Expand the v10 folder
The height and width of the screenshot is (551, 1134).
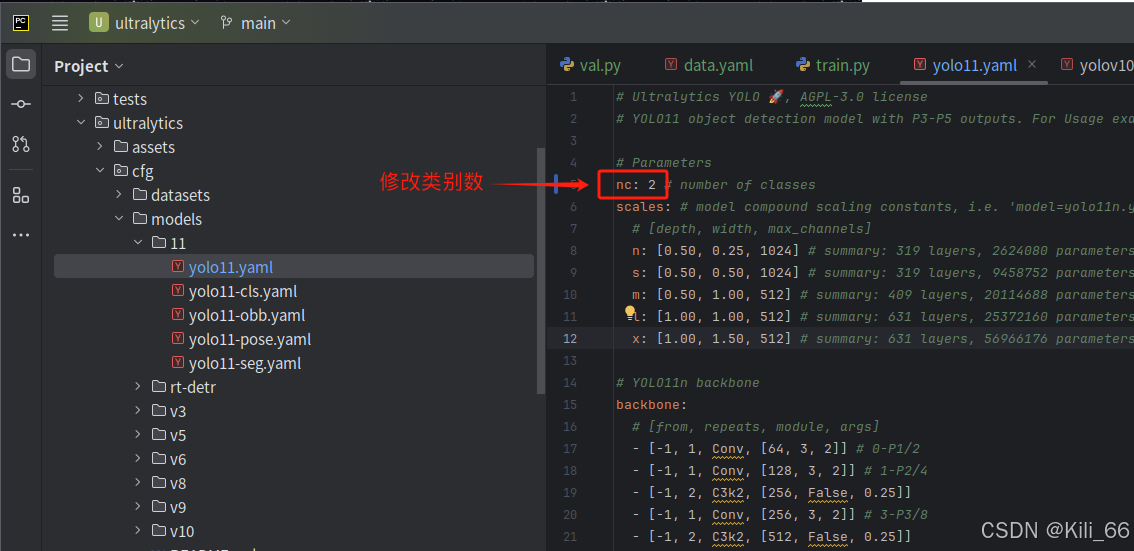[137, 531]
